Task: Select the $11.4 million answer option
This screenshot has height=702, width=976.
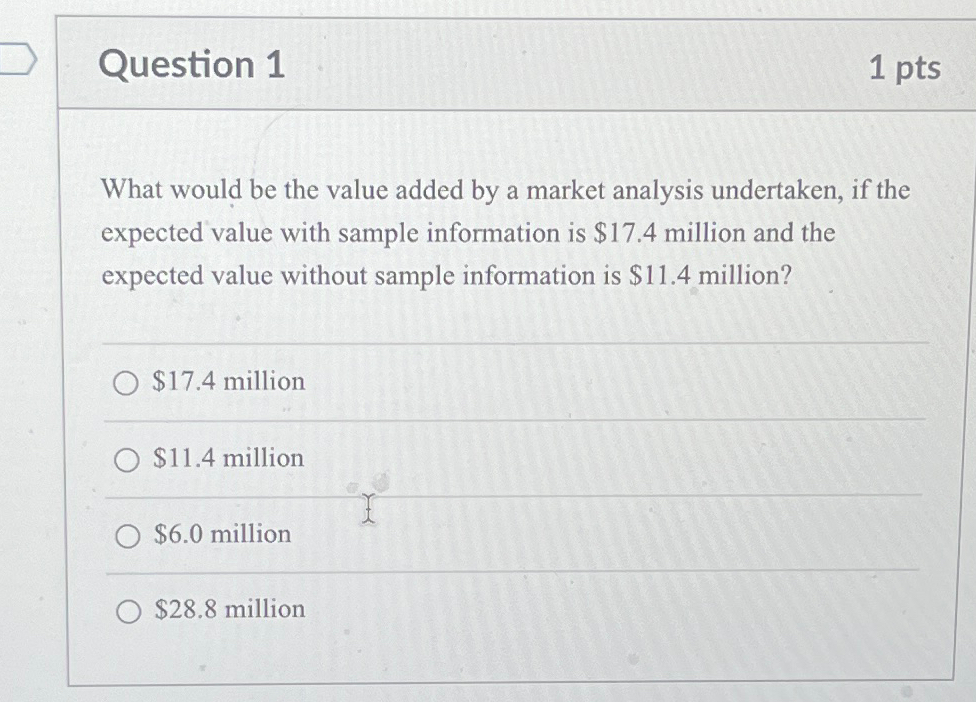Action: tap(127, 459)
